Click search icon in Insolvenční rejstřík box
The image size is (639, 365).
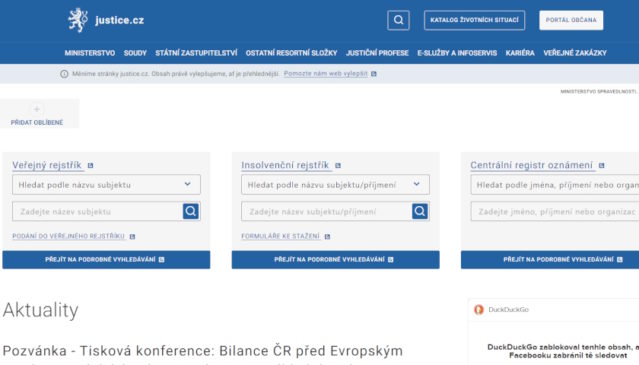click(x=420, y=211)
